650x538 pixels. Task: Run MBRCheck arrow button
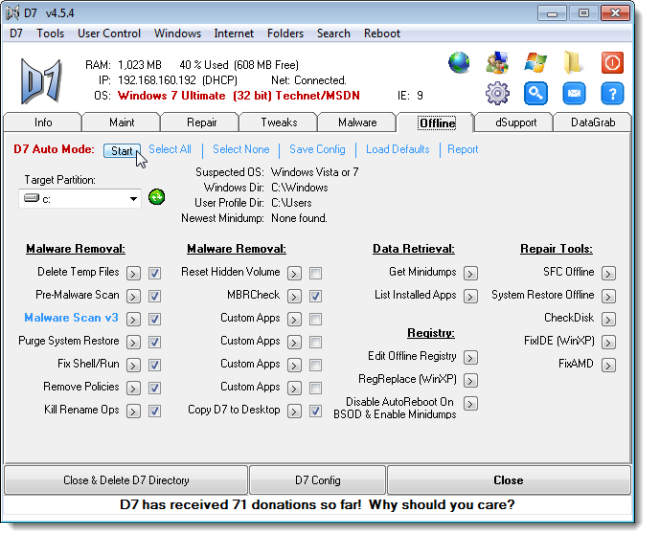pos(294,296)
